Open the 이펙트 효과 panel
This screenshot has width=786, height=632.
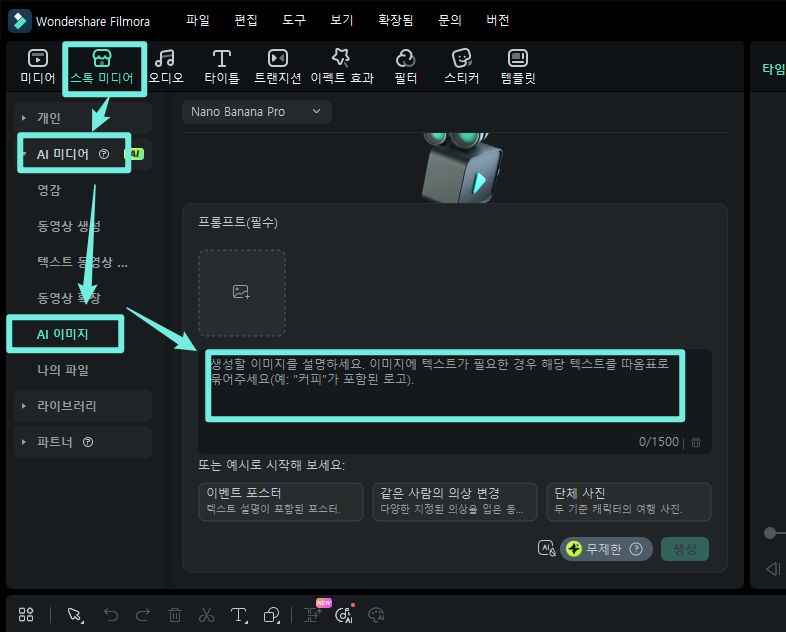click(342, 67)
